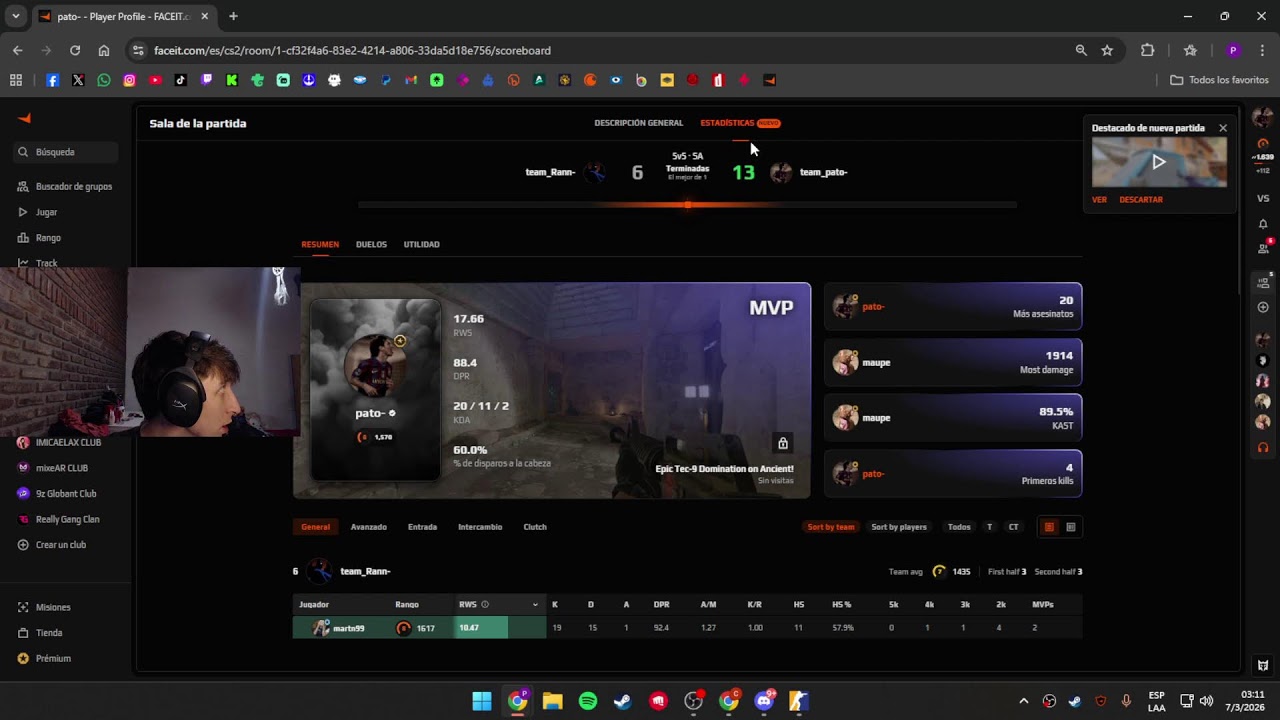Open the VS icon in right sidebar

pos(1263,198)
